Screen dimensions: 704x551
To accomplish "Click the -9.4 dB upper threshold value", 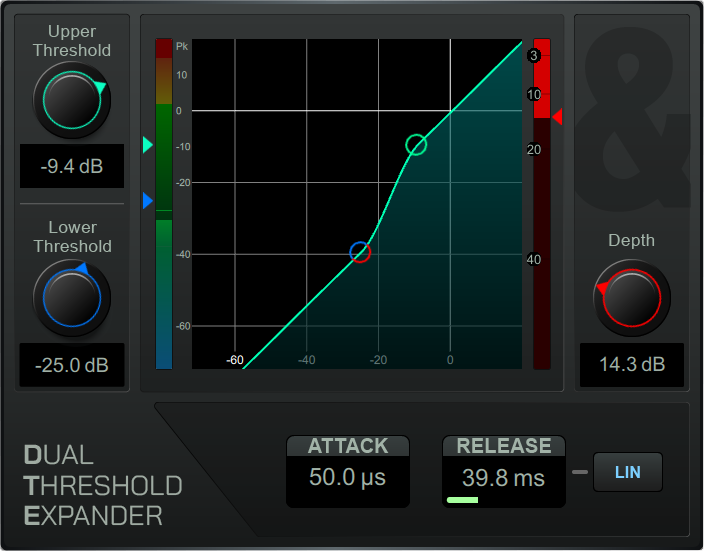I will click(x=72, y=166).
